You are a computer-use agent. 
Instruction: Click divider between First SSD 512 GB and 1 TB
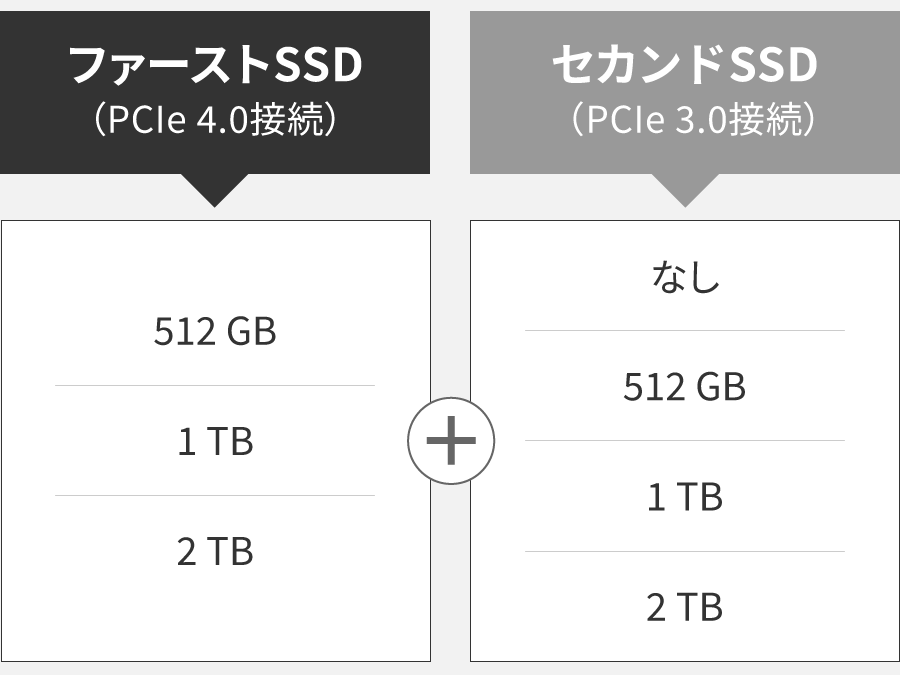point(215,386)
